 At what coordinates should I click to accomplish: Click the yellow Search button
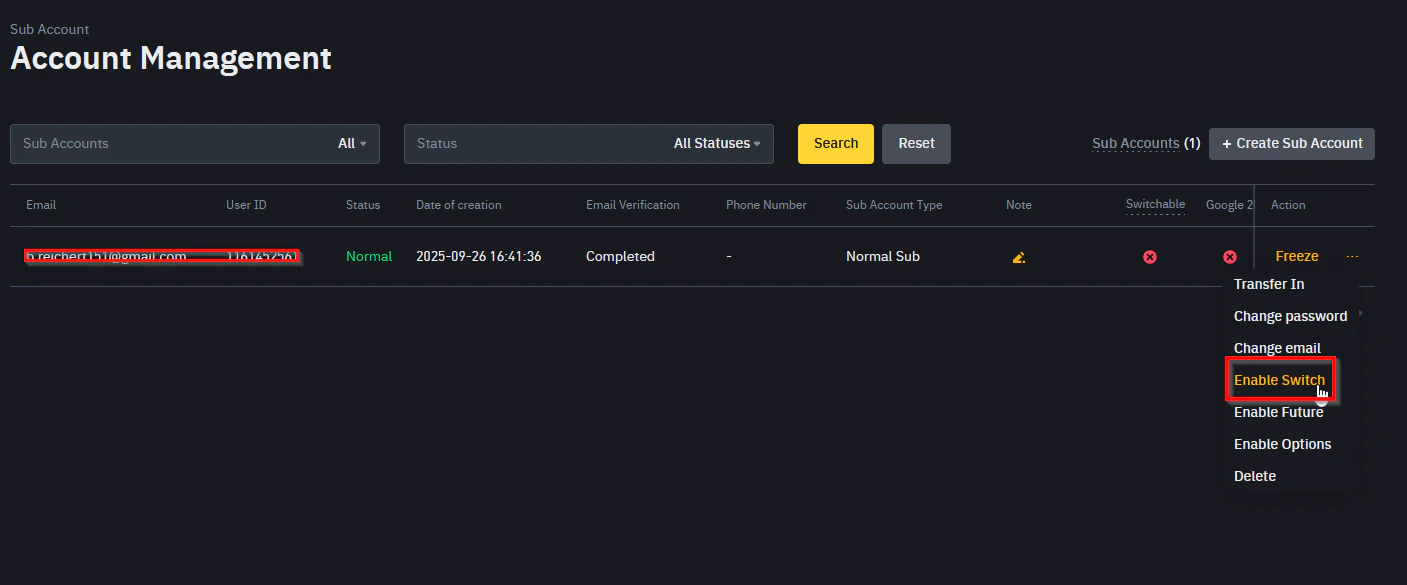pos(835,143)
